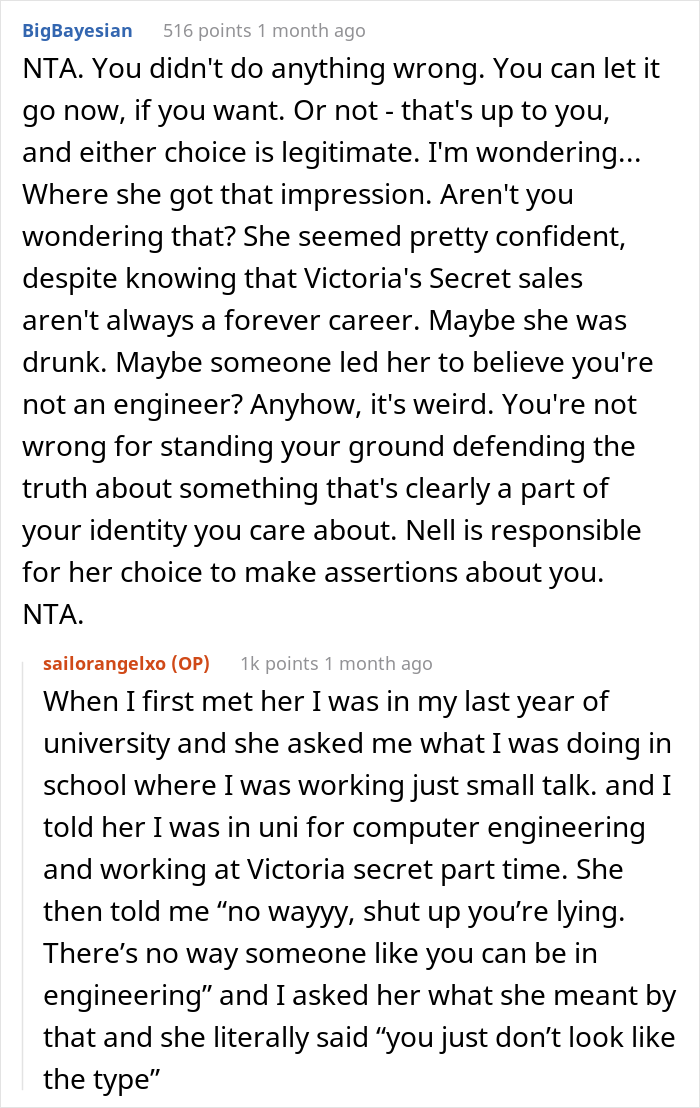Click When I first met her opening line
Screen dimensions: 700x1108
pyautogui.click(x=162, y=701)
